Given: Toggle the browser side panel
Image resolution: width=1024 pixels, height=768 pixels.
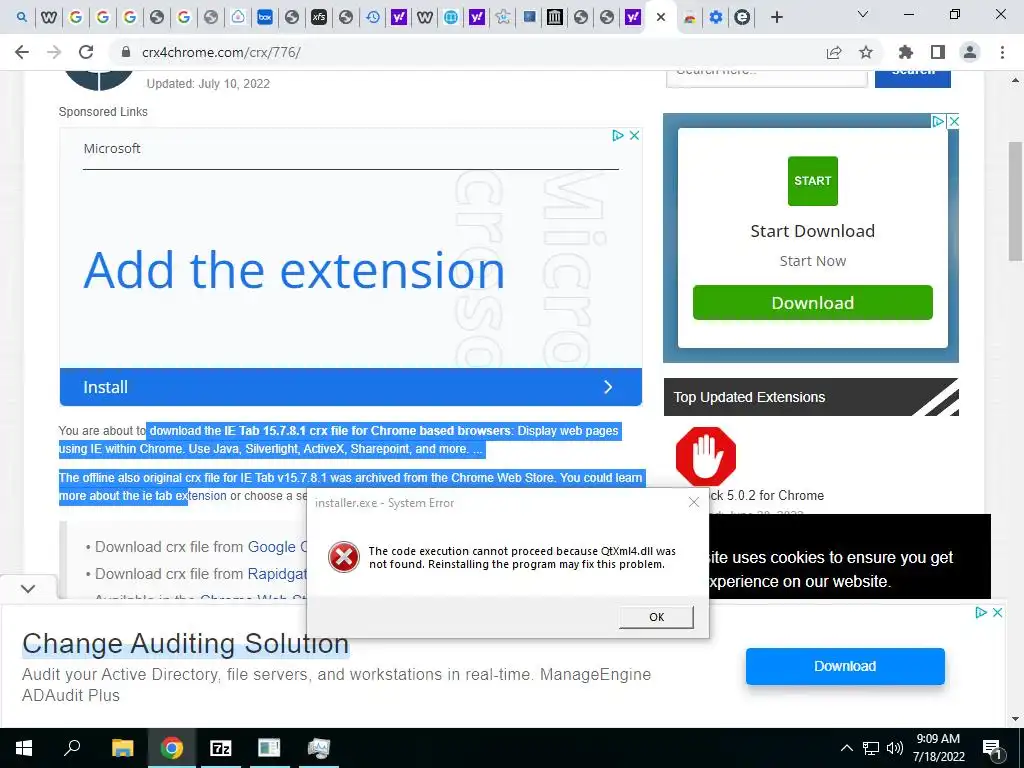Looking at the screenshot, I should (938, 52).
